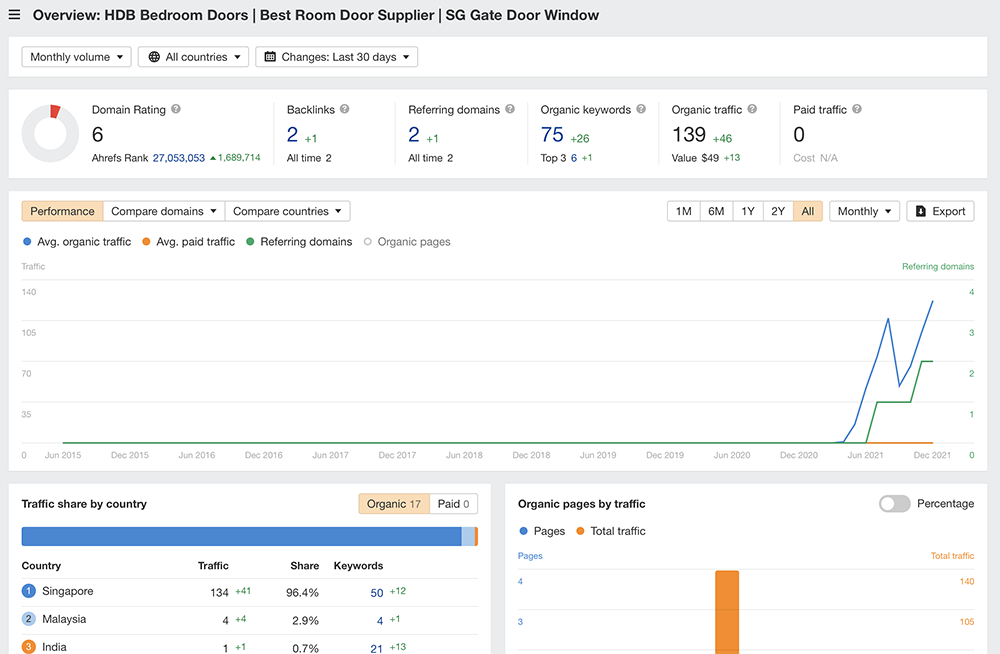Image resolution: width=1000 pixels, height=654 pixels.
Task: Click Organic traffic help info icon
Action: pos(752,109)
